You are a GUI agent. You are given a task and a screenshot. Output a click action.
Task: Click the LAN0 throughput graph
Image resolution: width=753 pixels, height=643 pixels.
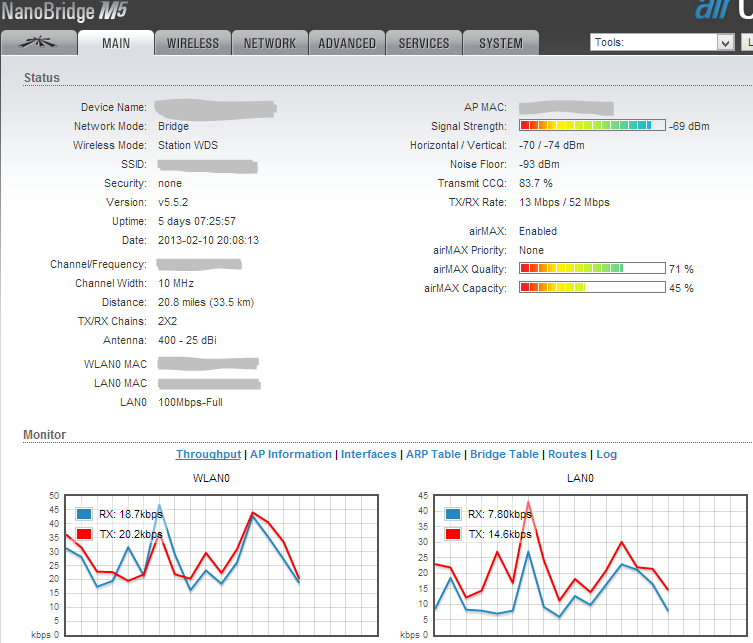[x=591, y=565]
